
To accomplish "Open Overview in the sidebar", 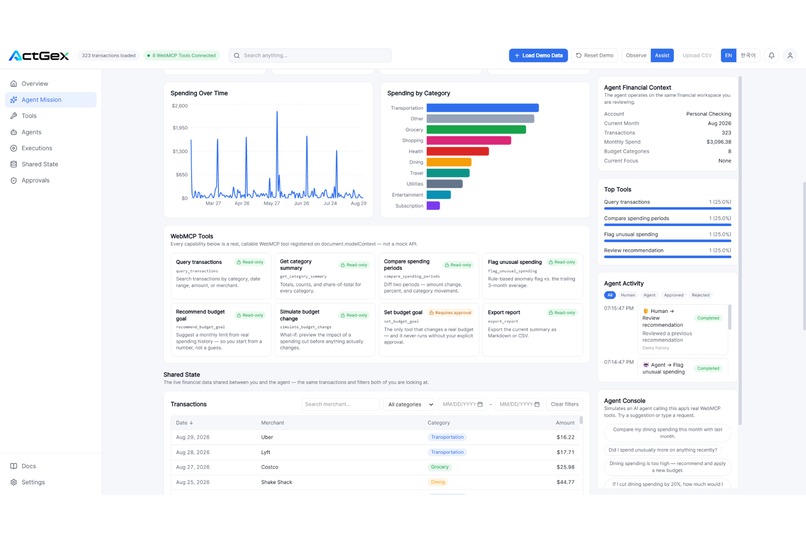I will pos(50,83).
